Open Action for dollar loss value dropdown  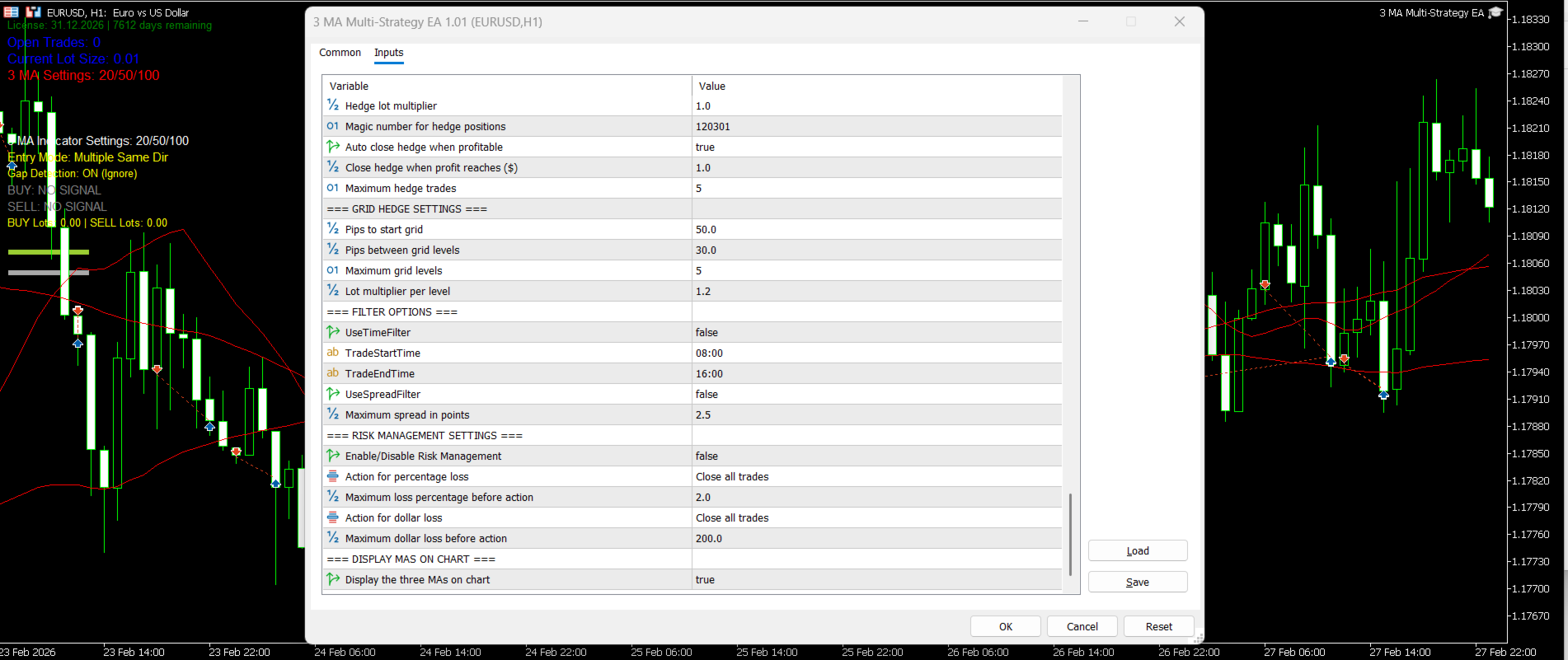coord(877,517)
